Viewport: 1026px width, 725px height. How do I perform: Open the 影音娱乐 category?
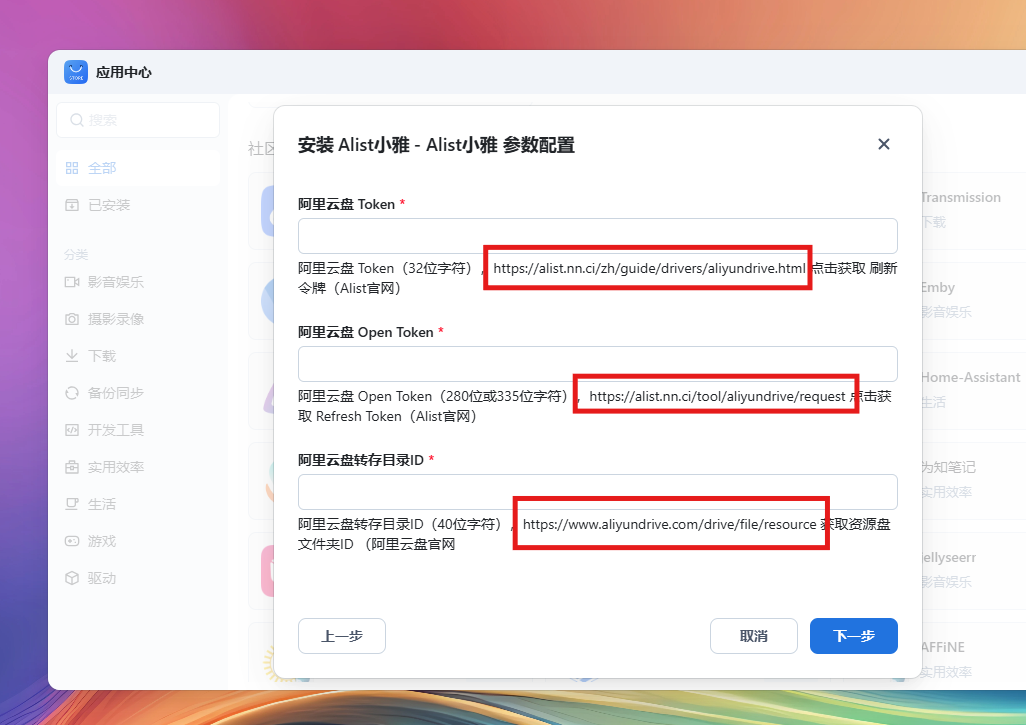(x=138, y=282)
